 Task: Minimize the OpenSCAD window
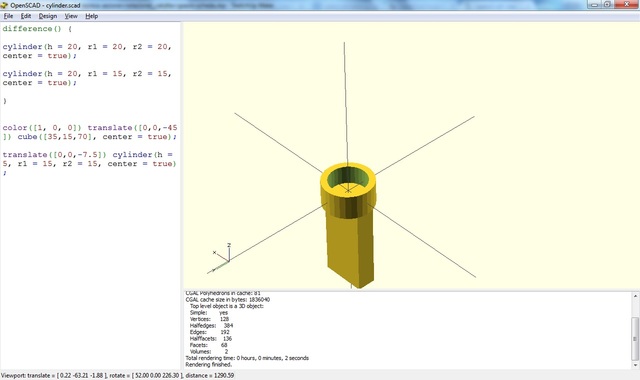coord(595,4)
